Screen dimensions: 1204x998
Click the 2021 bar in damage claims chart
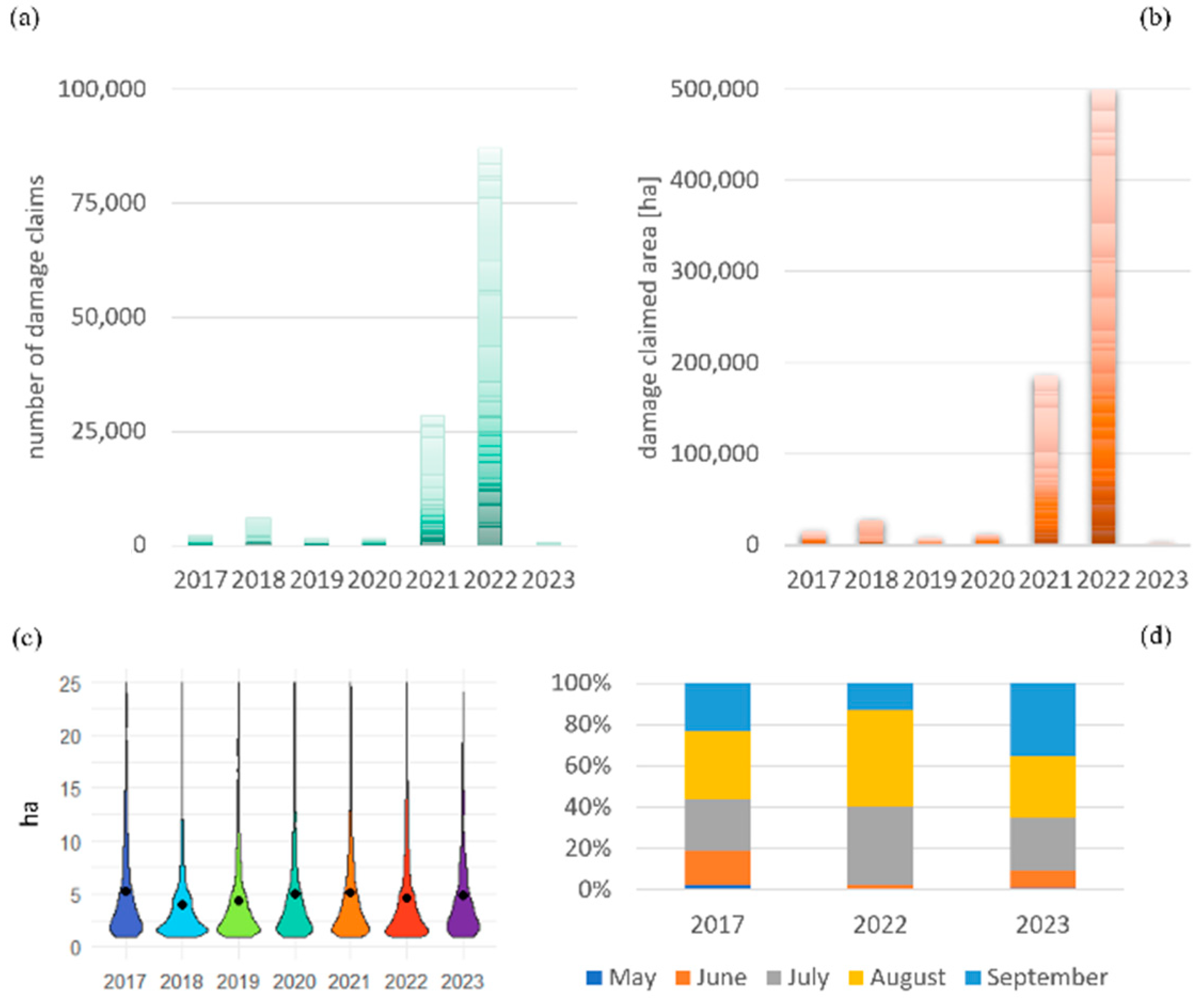pos(432,481)
